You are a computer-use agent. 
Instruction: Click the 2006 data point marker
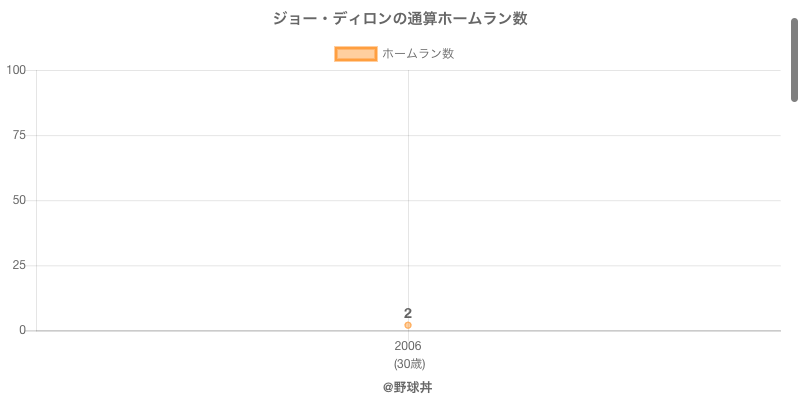408,325
